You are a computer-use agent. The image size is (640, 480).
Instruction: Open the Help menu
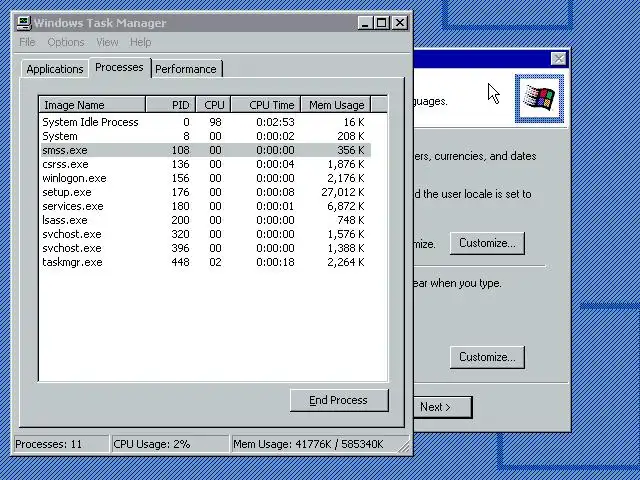[x=140, y=42]
